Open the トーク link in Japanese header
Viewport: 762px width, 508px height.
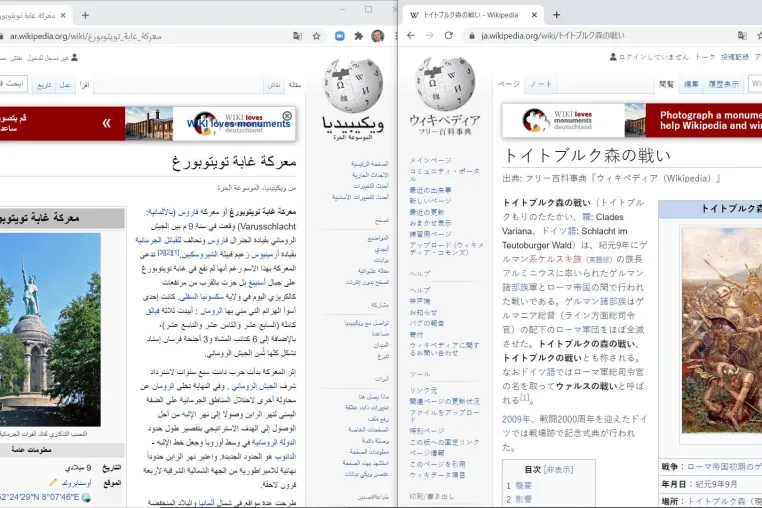(705, 57)
